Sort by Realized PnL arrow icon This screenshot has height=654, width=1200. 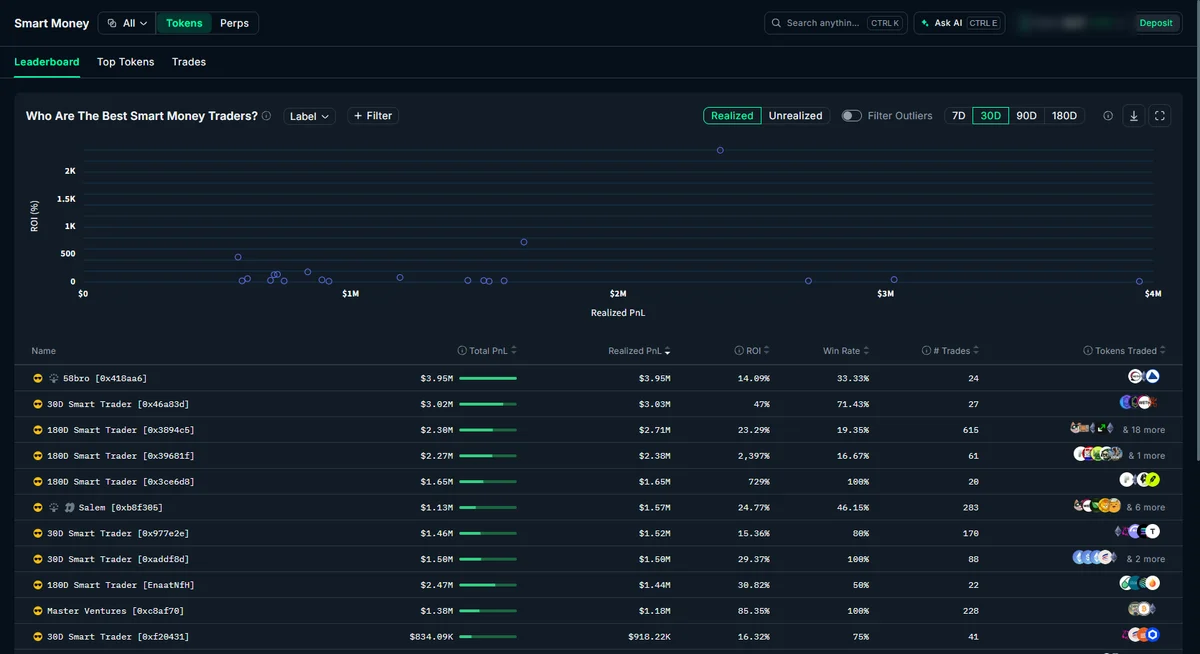click(x=668, y=351)
